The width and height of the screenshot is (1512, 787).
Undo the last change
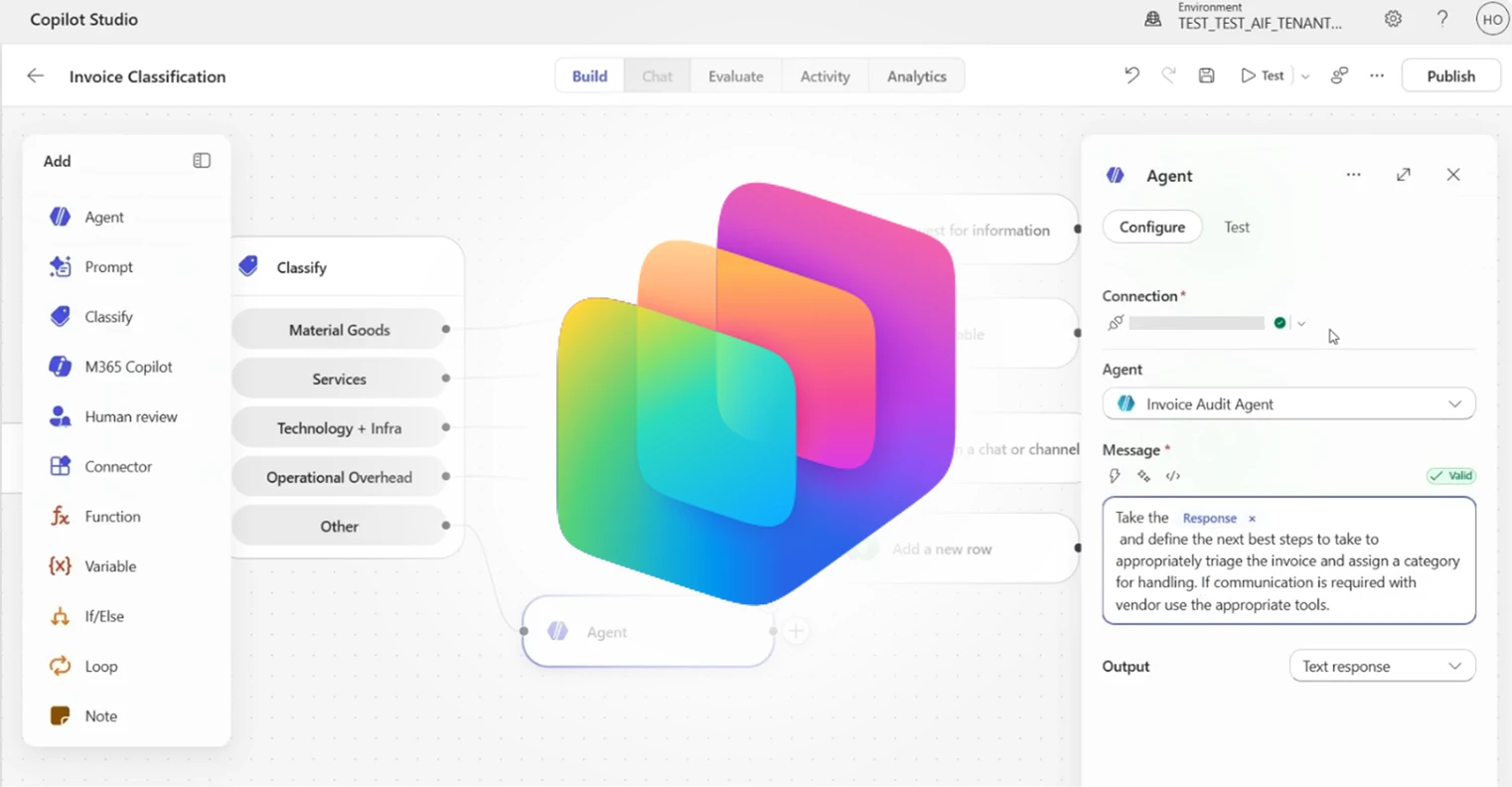[x=1132, y=76]
